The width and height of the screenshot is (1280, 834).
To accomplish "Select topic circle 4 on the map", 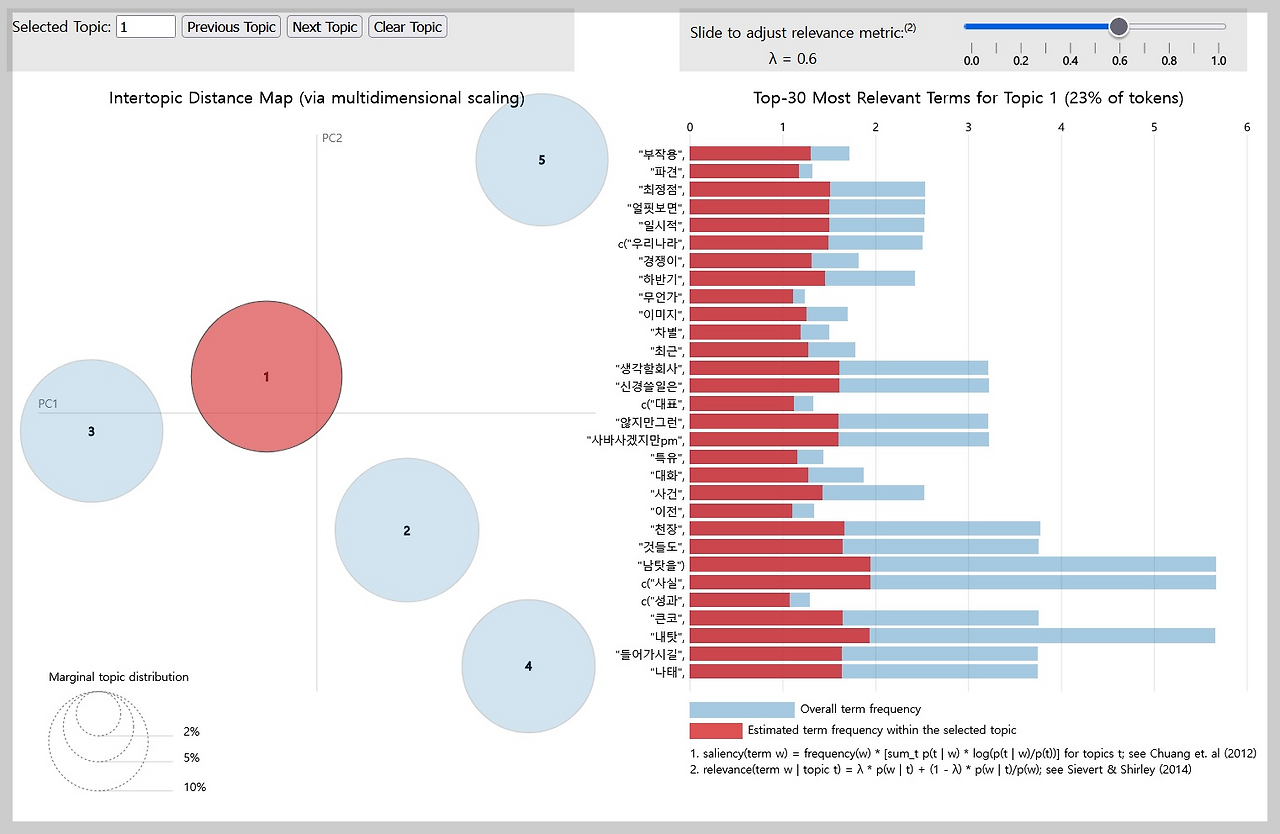I will (x=528, y=666).
